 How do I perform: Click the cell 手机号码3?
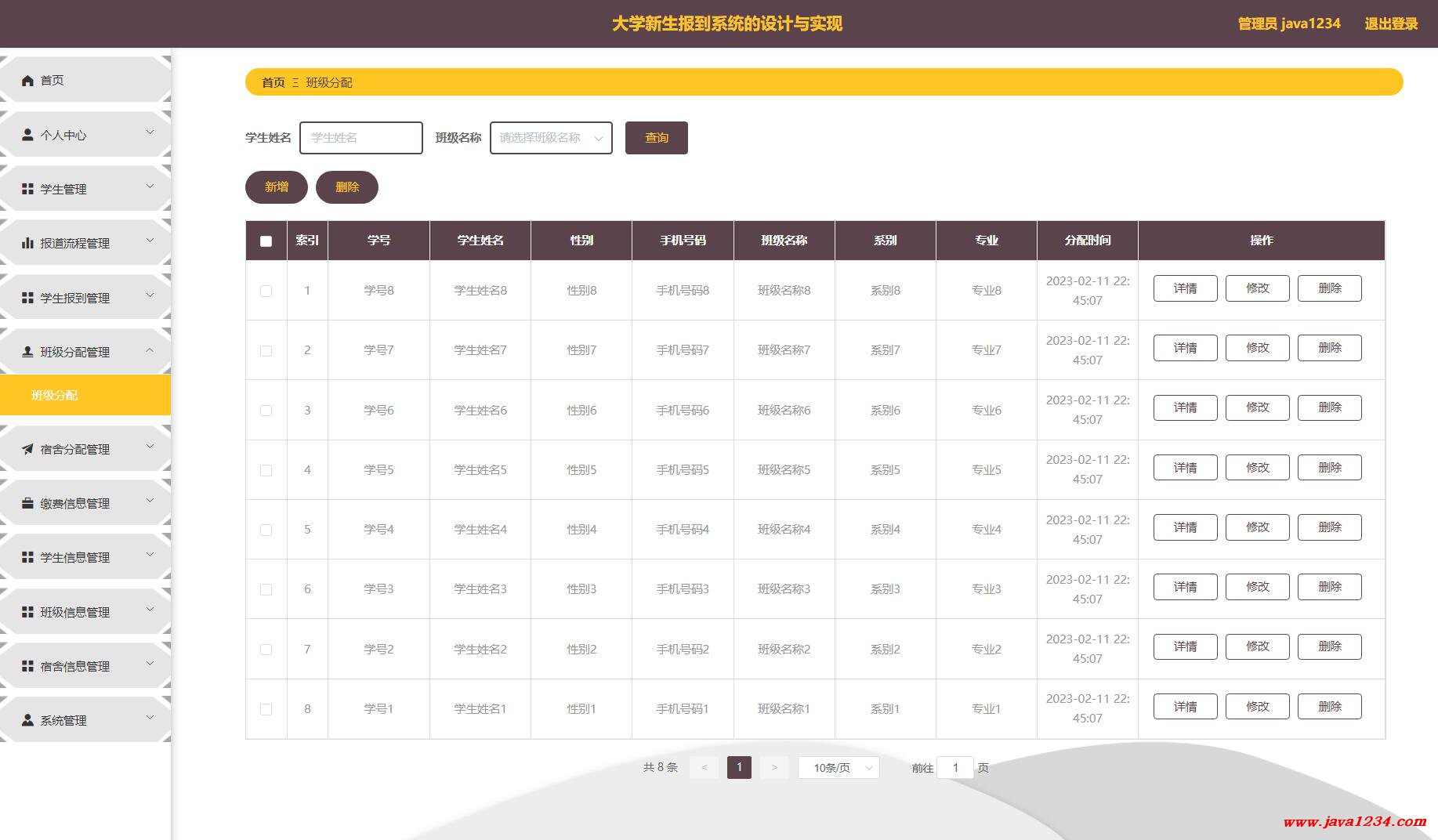pyautogui.click(x=683, y=588)
